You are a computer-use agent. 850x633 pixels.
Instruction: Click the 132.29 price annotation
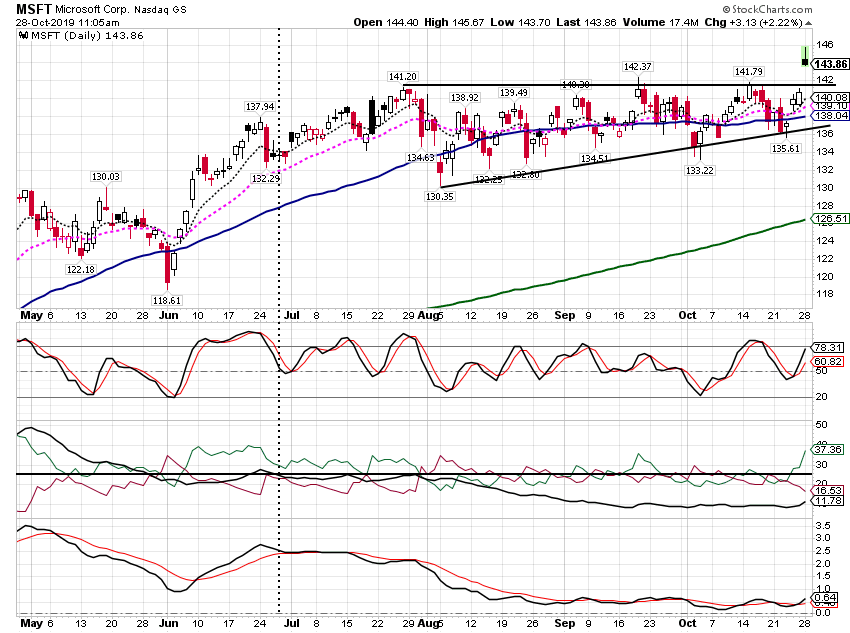(x=266, y=178)
